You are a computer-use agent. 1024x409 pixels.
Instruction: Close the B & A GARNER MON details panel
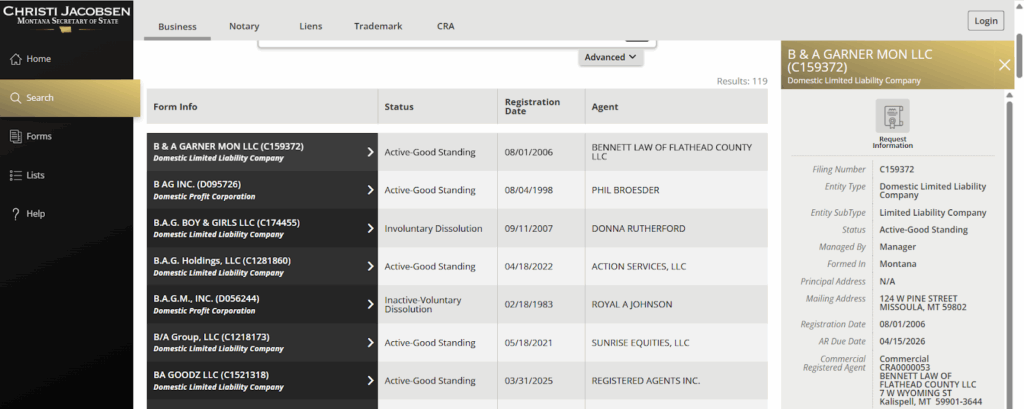[1004, 65]
